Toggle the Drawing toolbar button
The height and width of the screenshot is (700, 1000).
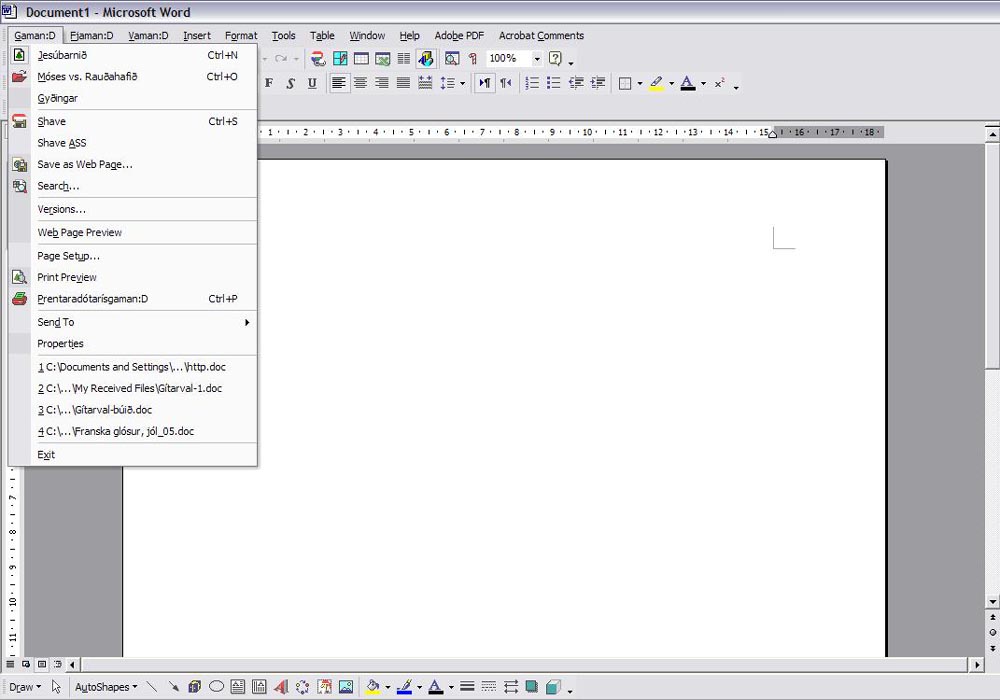point(425,59)
